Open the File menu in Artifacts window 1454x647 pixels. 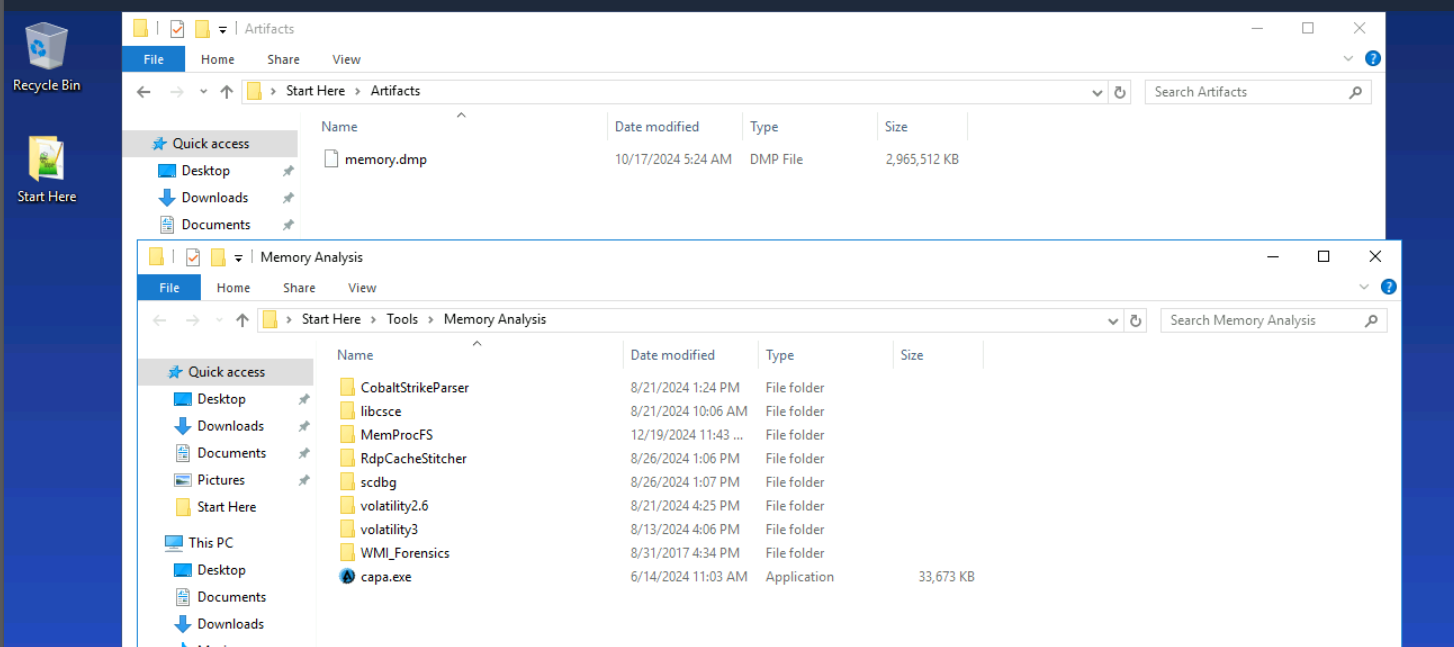[153, 59]
